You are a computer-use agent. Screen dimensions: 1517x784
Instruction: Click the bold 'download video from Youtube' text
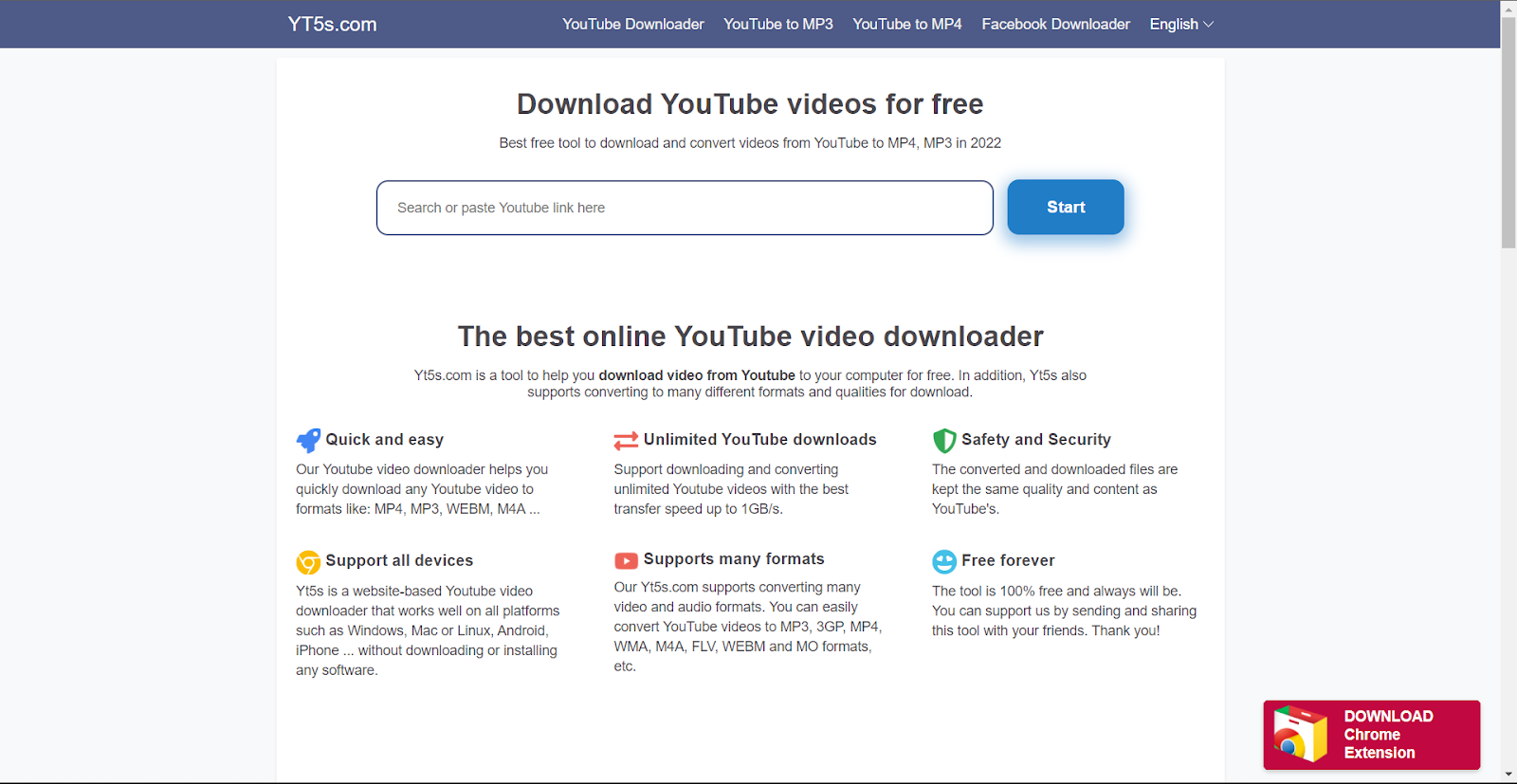click(x=697, y=375)
